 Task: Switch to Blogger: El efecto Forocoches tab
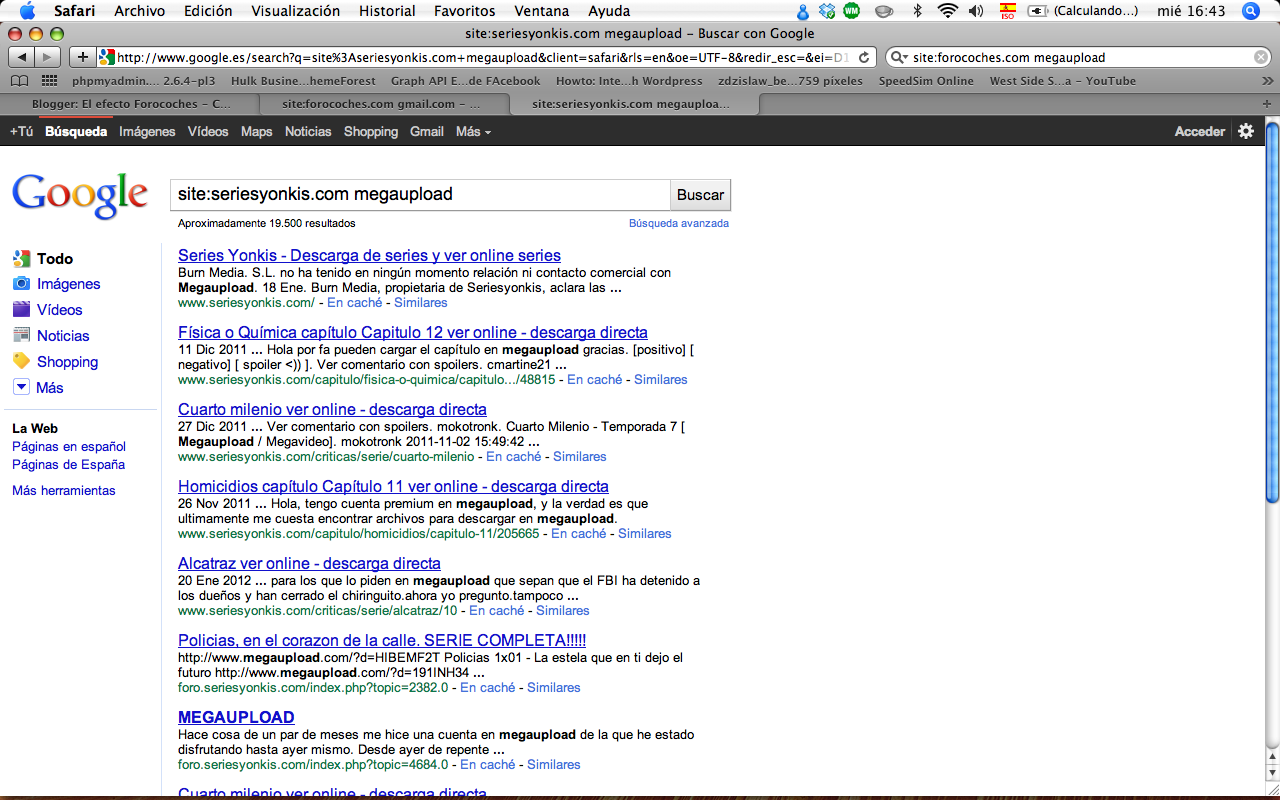[131, 103]
